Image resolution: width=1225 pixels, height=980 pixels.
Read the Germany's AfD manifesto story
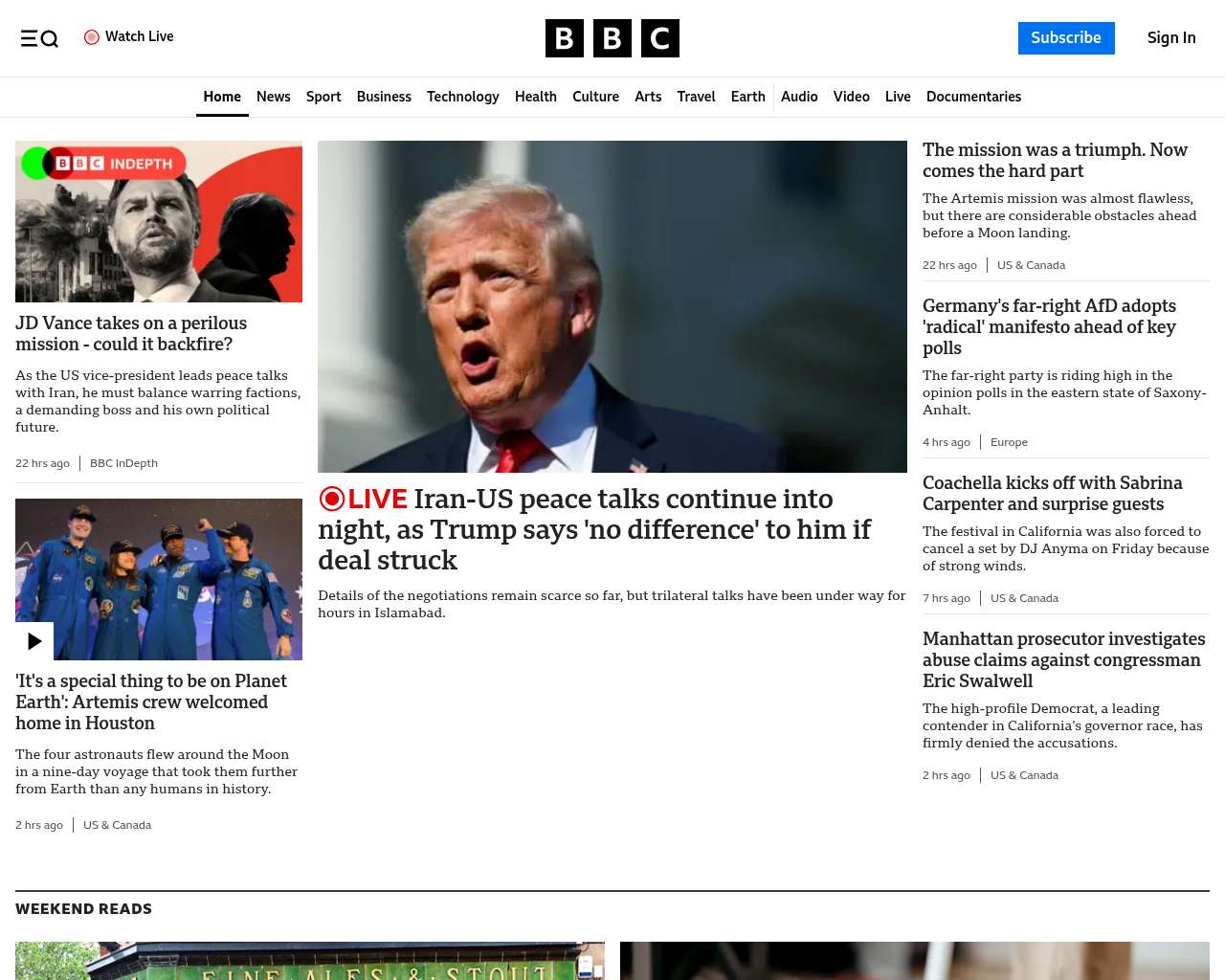[1049, 326]
